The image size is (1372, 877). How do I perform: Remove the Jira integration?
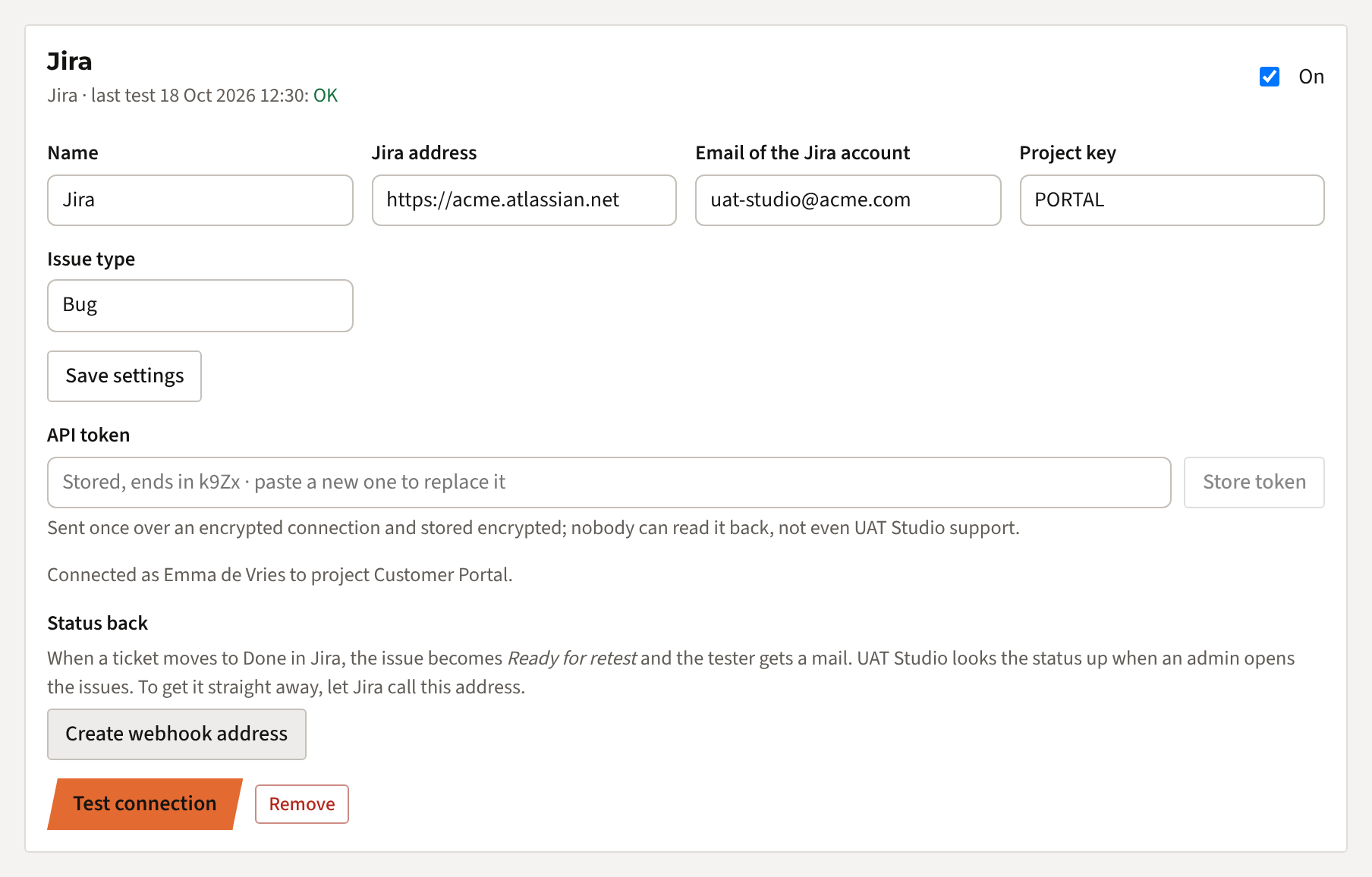pyautogui.click(x=302, y=804)
